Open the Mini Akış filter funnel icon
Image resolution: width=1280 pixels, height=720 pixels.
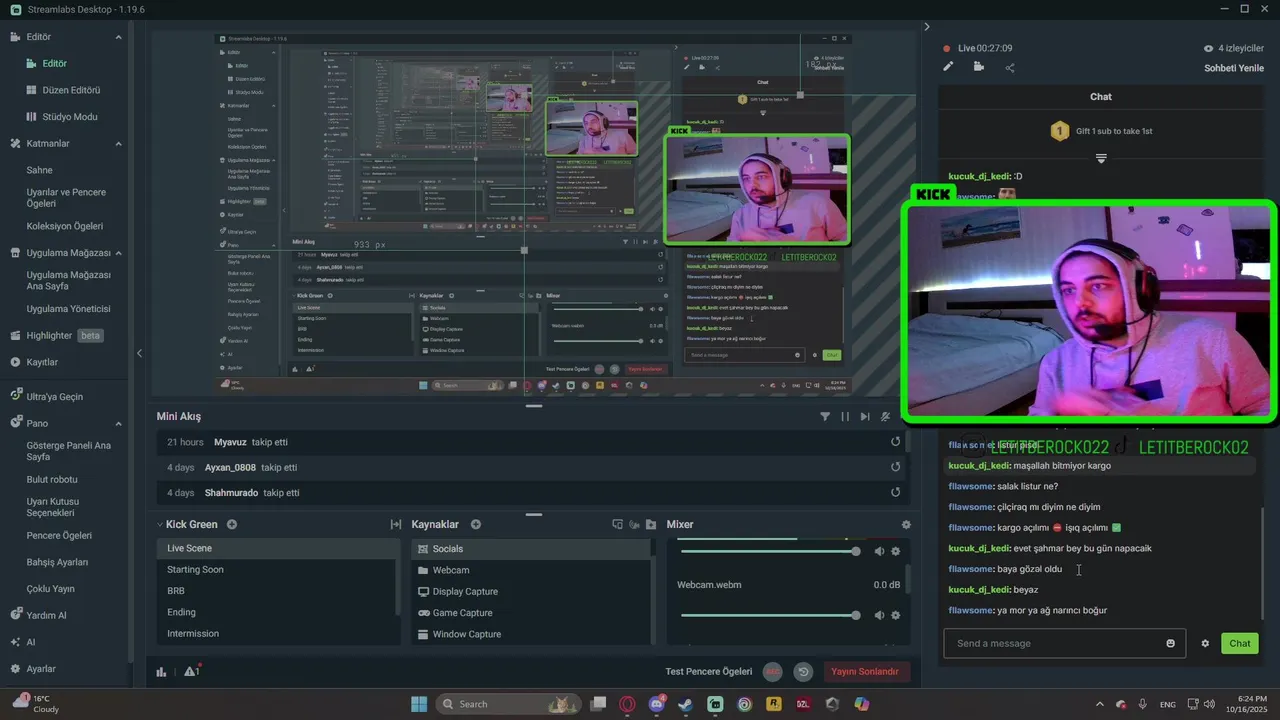click(825, 416)
